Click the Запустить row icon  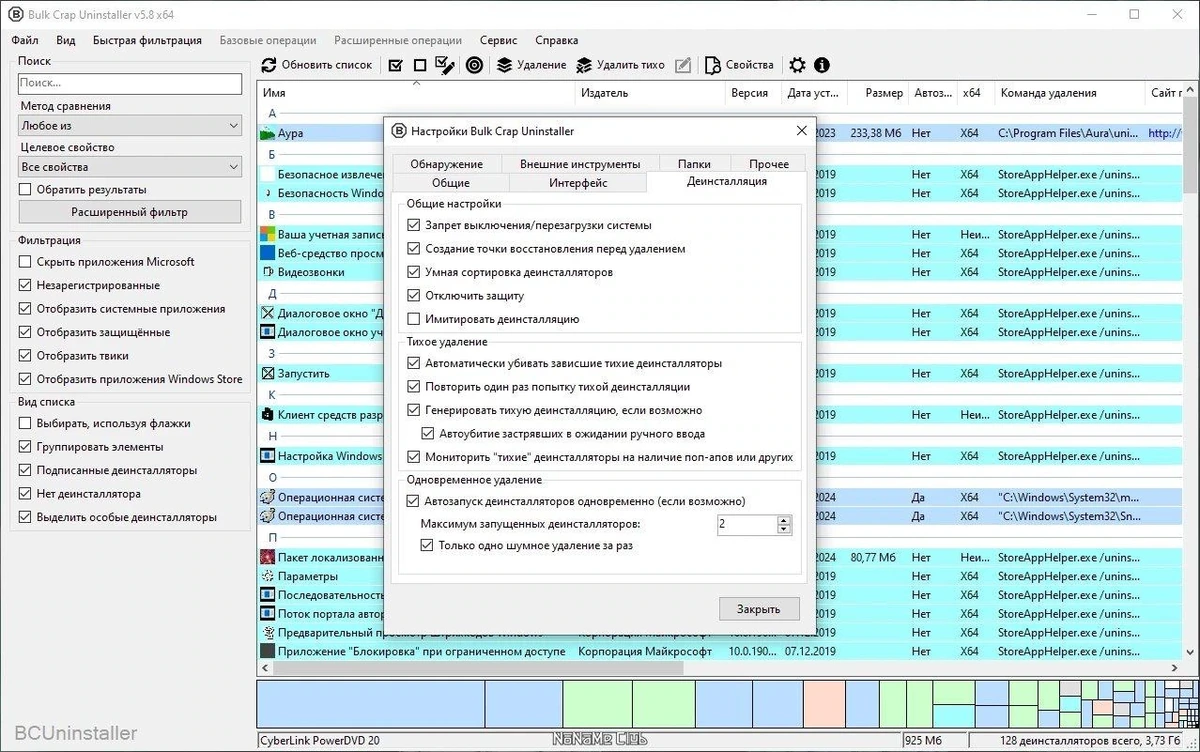(267, 373)
